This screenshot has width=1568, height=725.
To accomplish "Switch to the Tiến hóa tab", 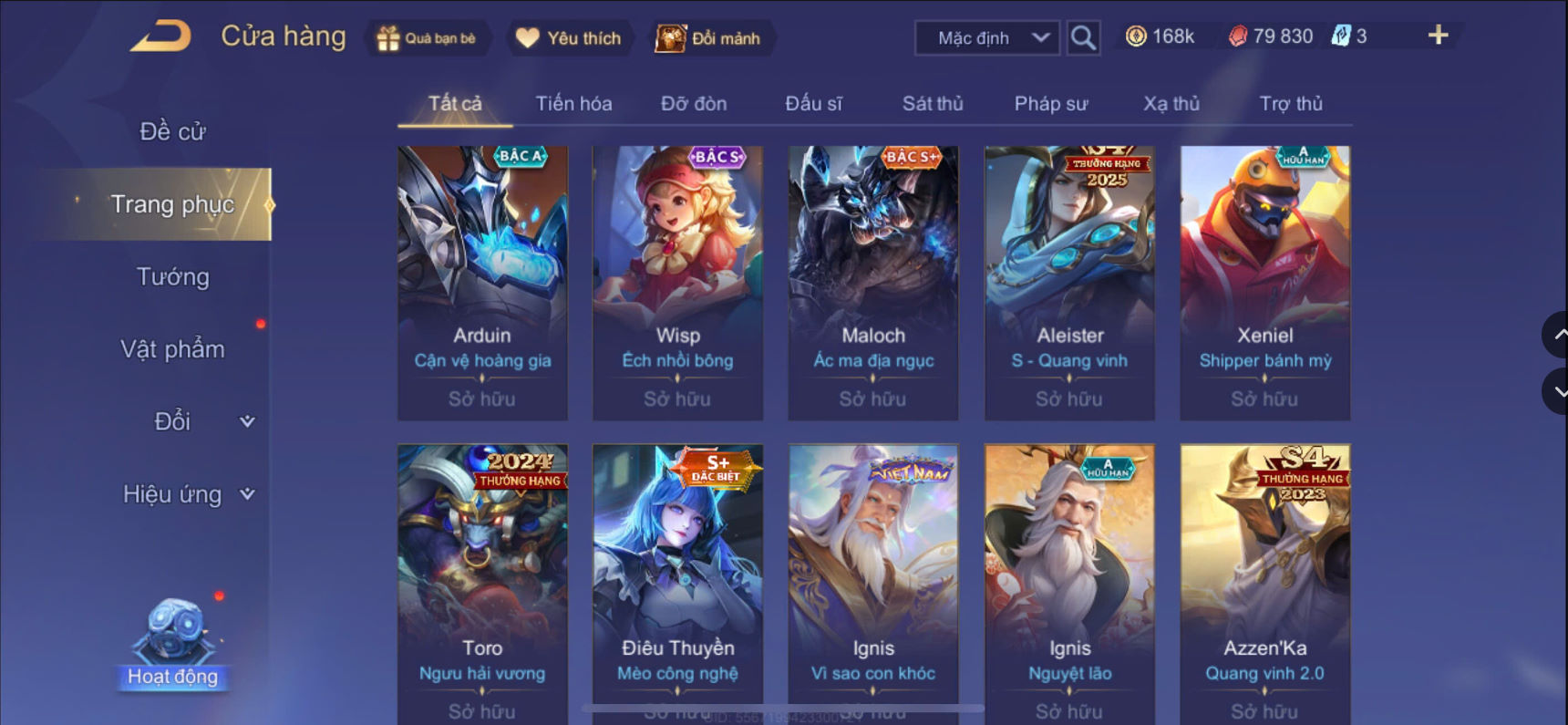I will (573, 104).
